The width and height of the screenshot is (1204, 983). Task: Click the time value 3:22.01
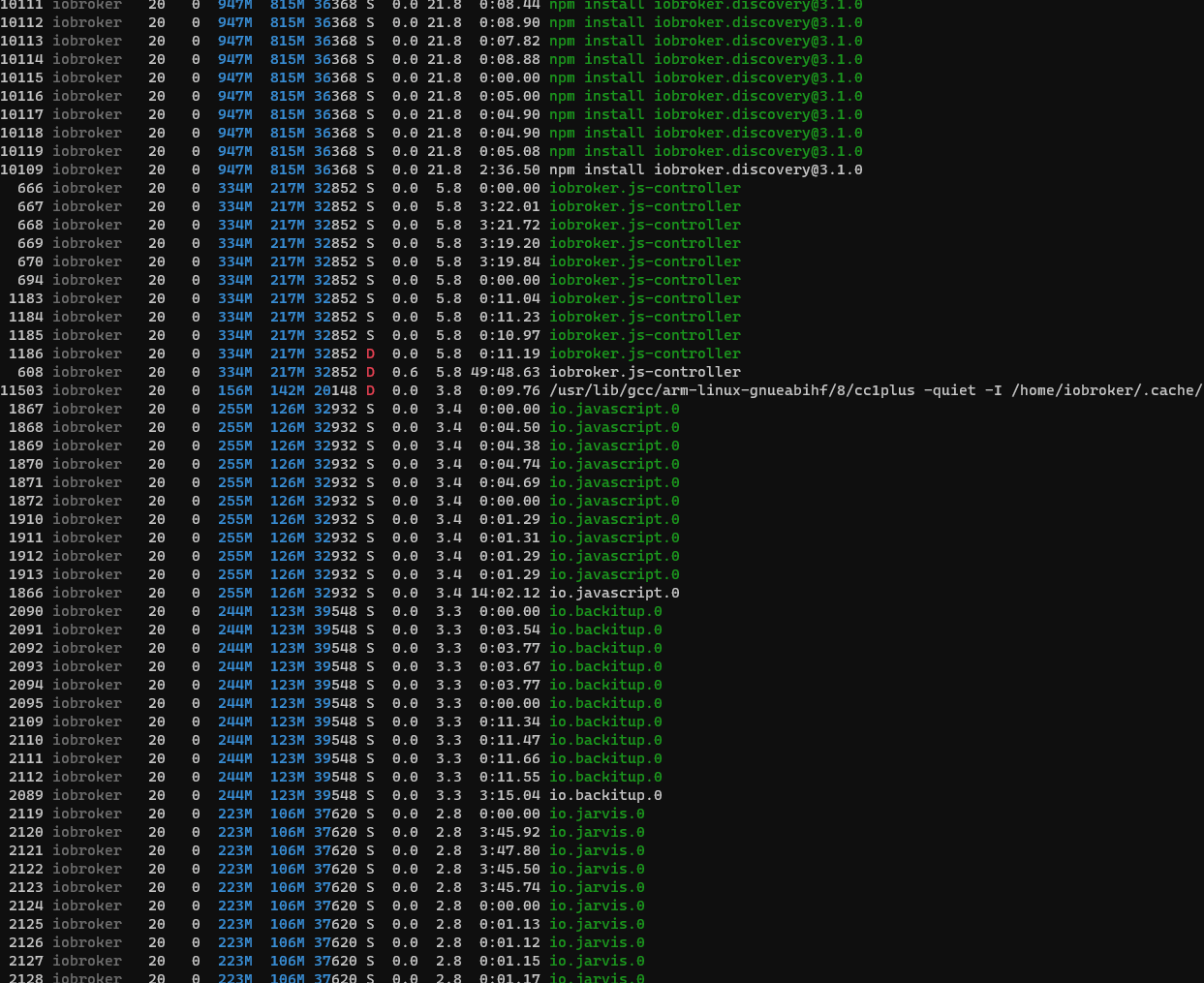click(x=509, y=206)
